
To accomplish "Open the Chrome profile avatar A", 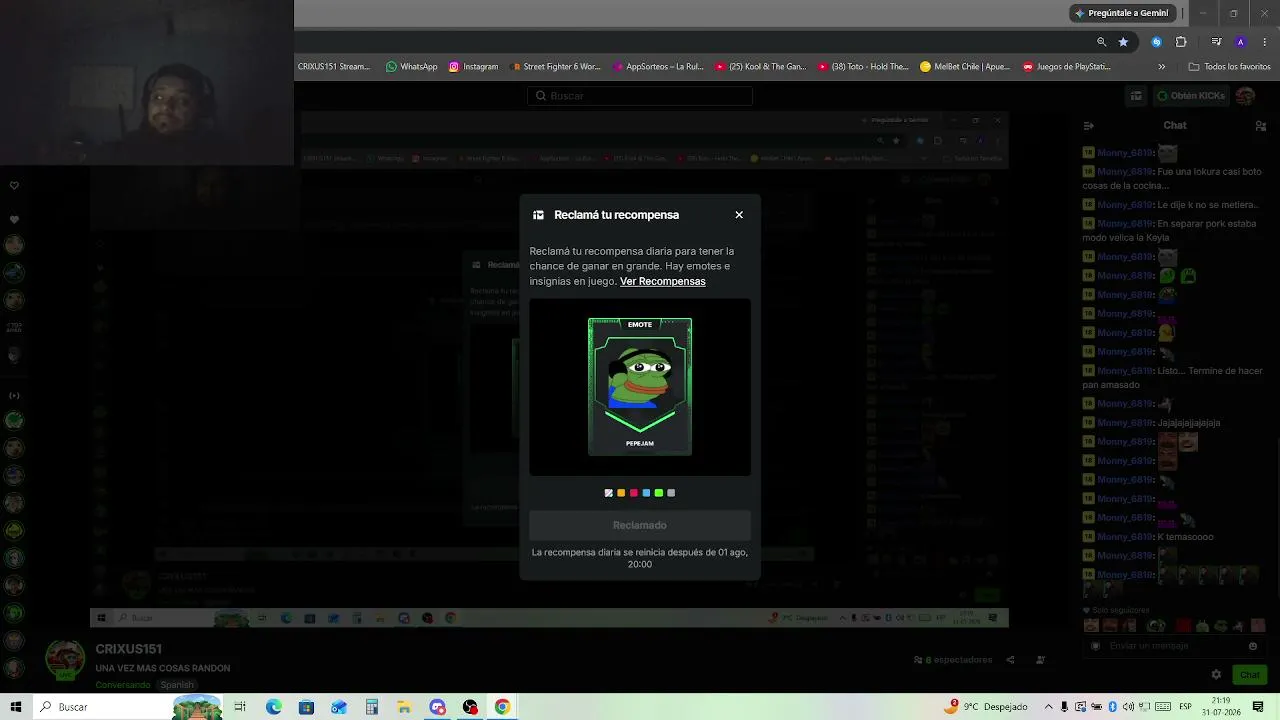I will 1241,42.
